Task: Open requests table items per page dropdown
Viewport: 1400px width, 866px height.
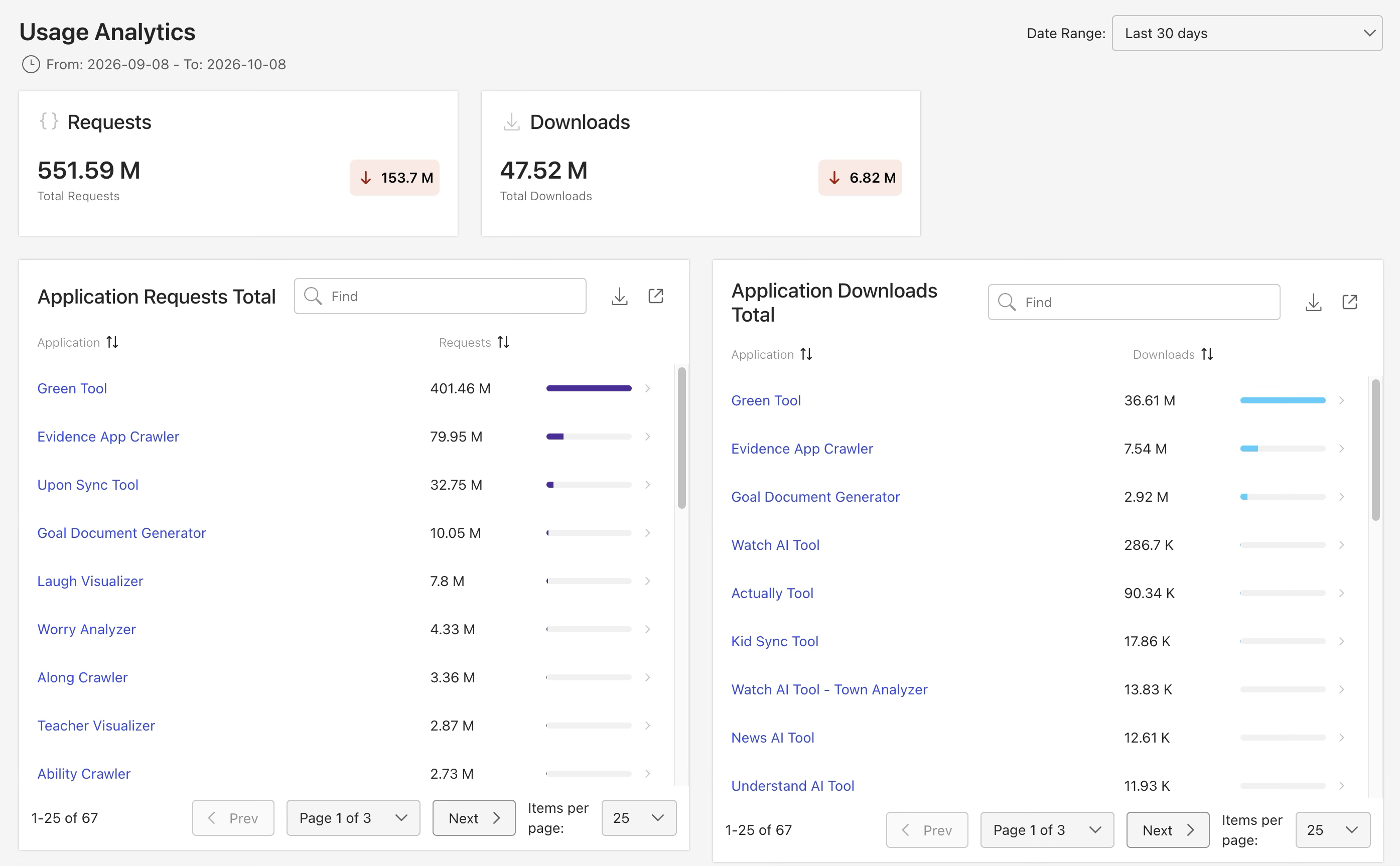Action: click(639, 818)
